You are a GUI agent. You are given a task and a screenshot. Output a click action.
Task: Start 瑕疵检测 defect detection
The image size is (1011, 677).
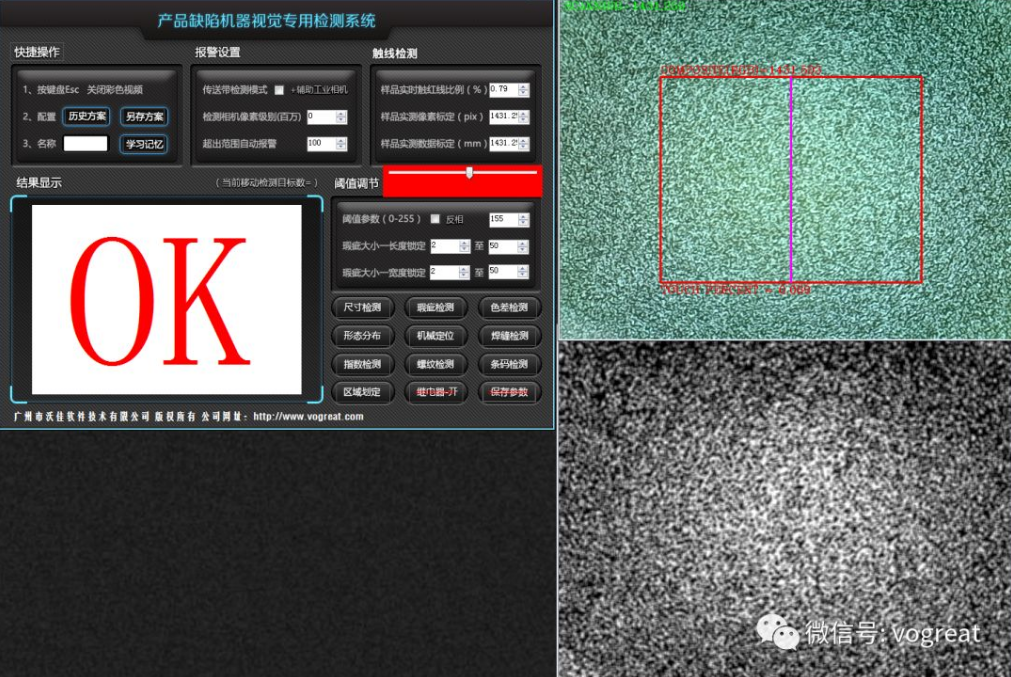click(436, 307)
